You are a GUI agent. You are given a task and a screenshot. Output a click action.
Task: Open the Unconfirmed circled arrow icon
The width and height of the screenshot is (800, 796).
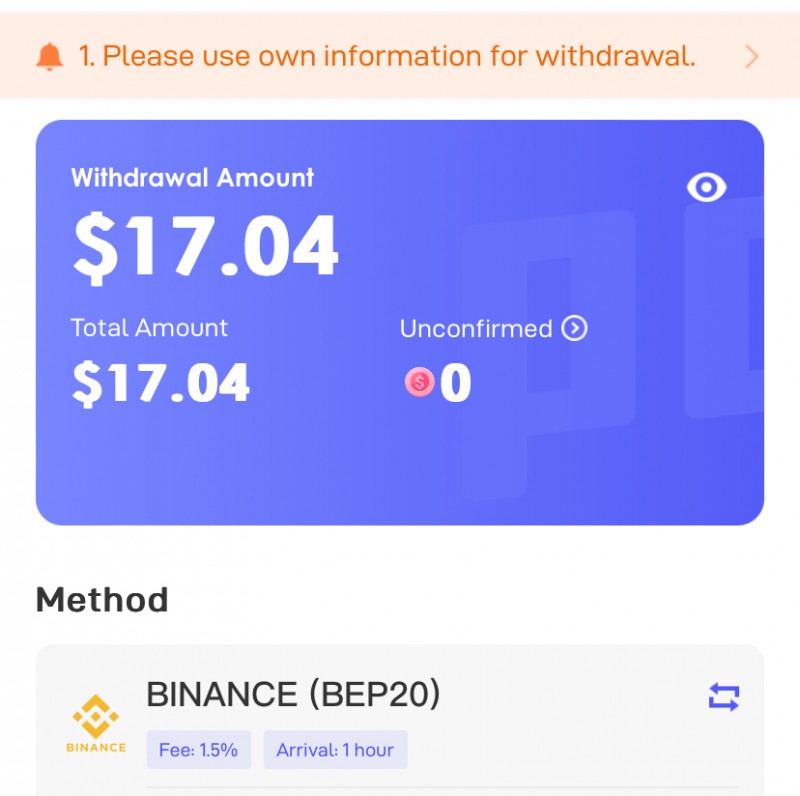pyautogui.click(x=574, y=328)
